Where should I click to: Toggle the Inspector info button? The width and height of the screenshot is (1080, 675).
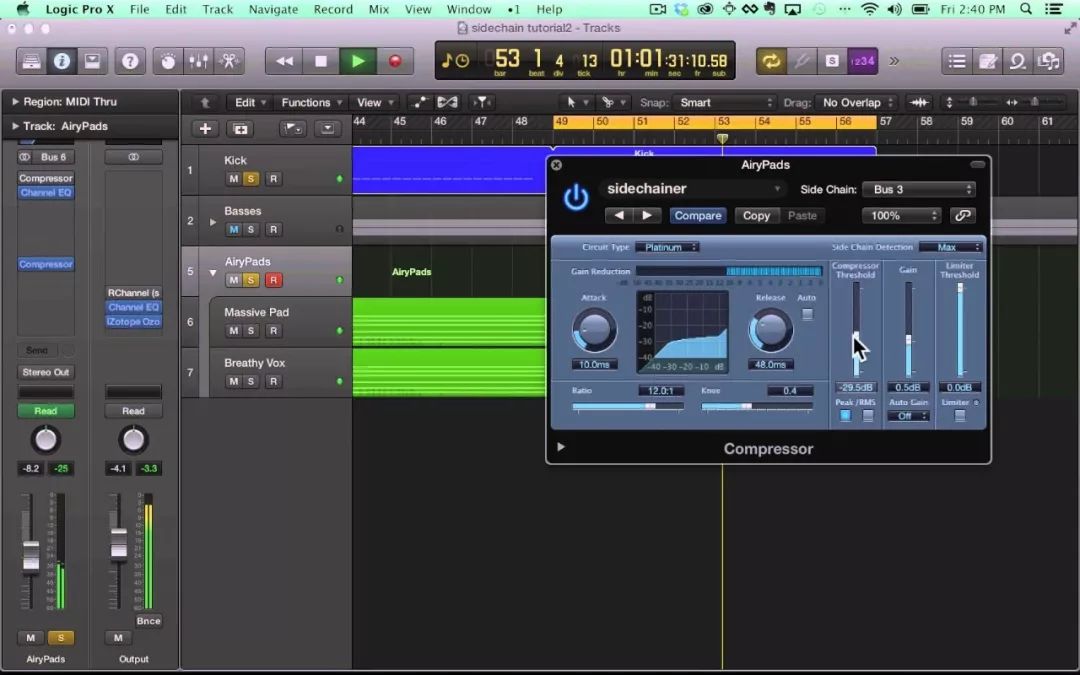click(x=61, y=61)
